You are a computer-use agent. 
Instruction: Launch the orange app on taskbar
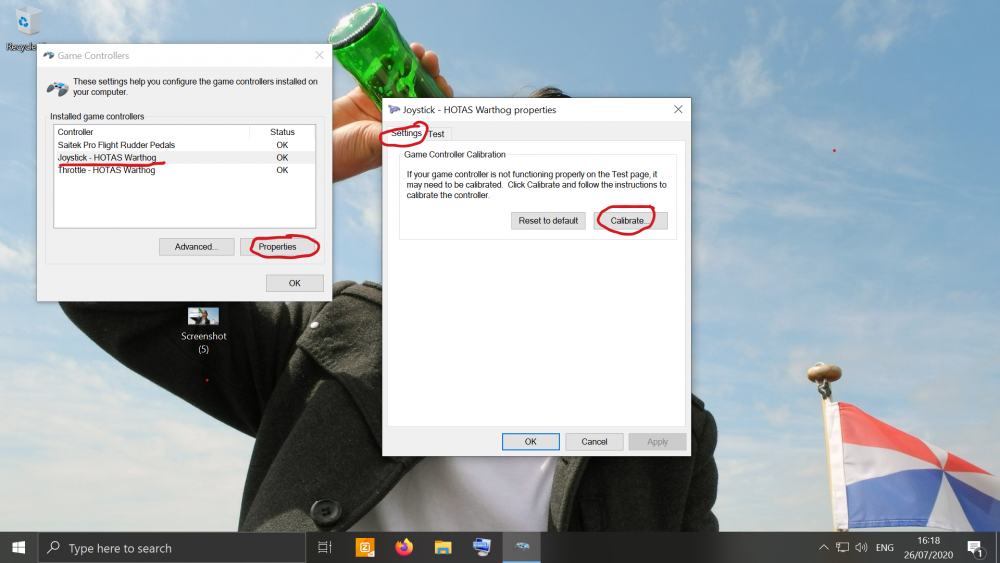tap(365, 548)
